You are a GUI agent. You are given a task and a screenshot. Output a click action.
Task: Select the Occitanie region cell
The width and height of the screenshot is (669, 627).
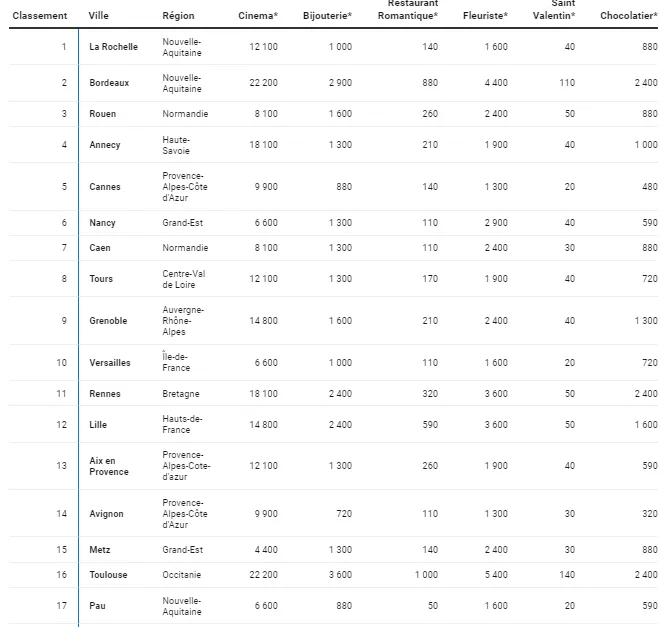tap(182, 575)
